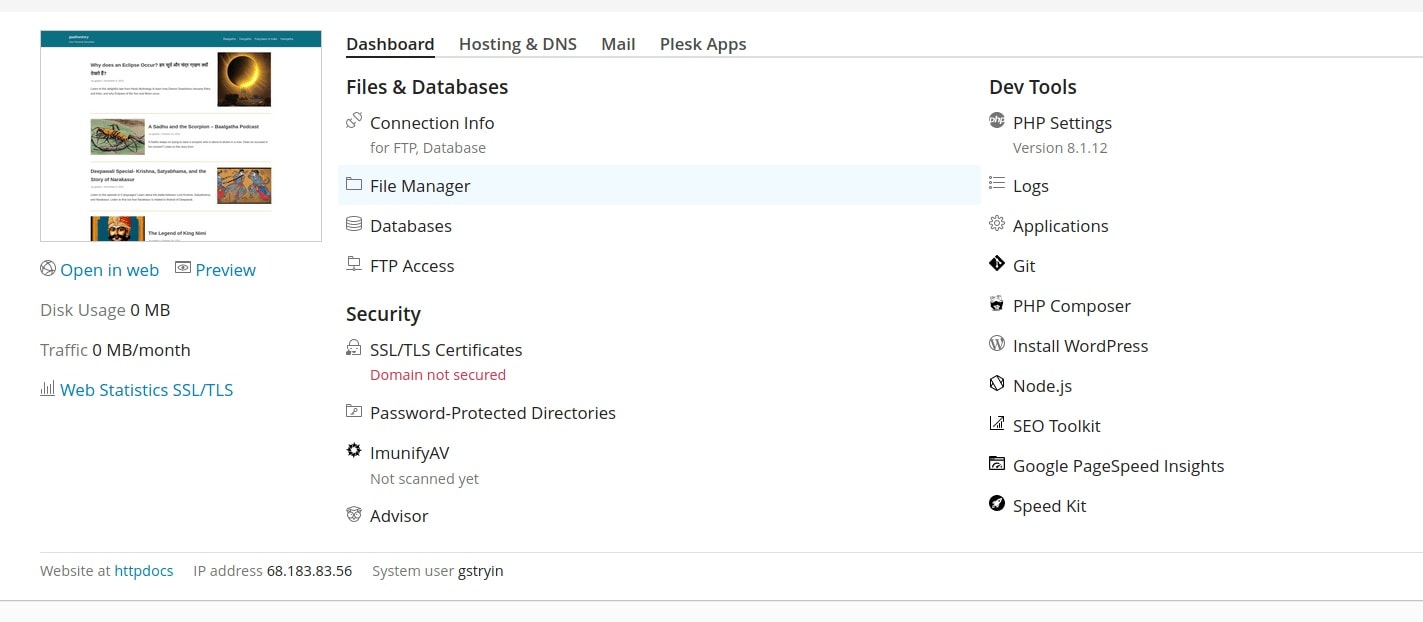Click the 'Domain not secured' warning text
The width and height of the screenshot is (1423, 622).
(x=438, y=375)
